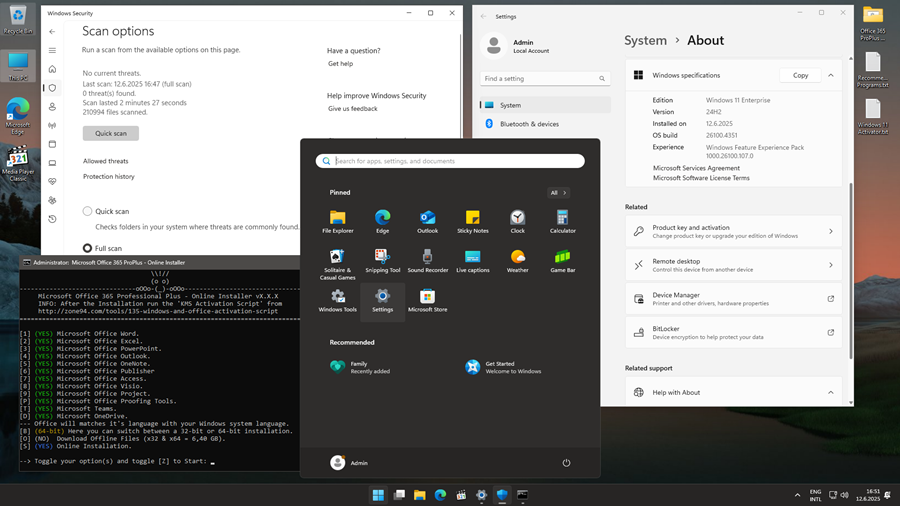
Task: Select System in Settings sidebar
Action: (545, 105)
